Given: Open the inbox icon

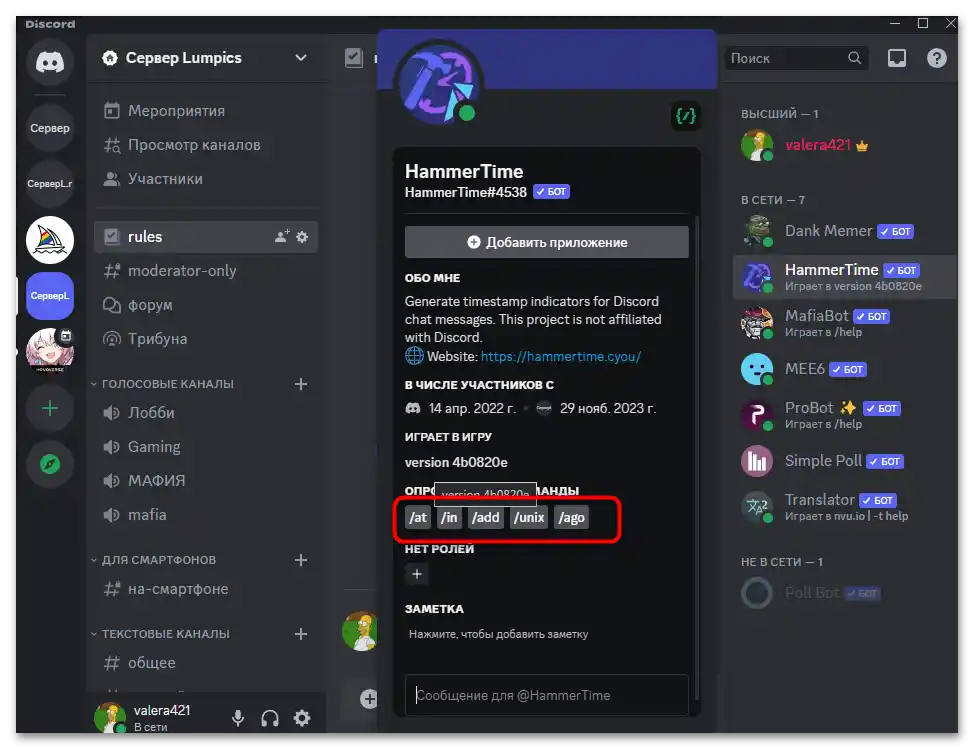Looking at the screenshot, I should [x=896, y=58].
